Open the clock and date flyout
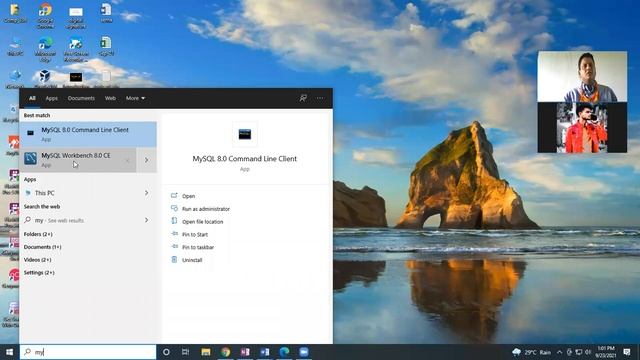 pos(605,352)
